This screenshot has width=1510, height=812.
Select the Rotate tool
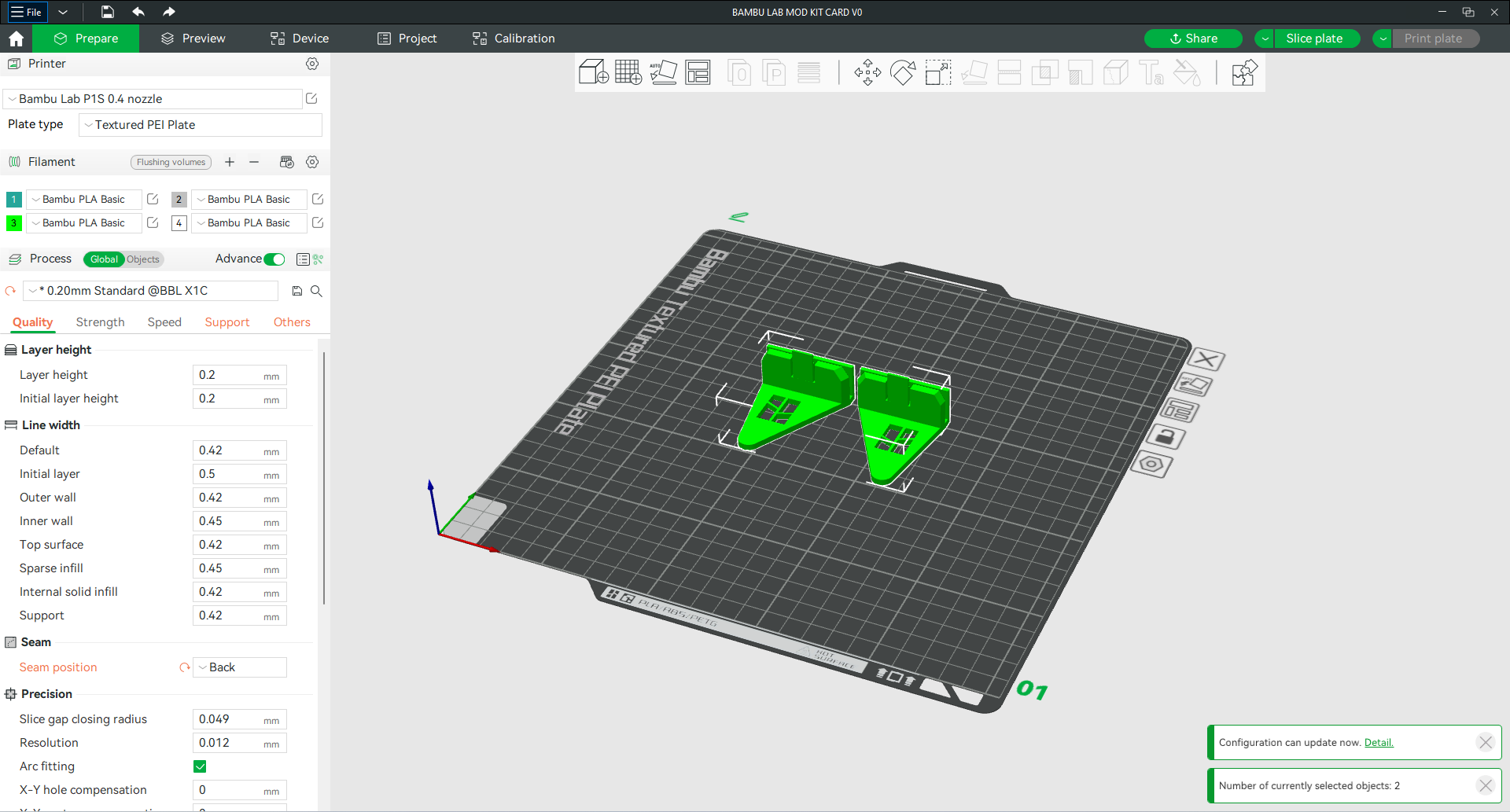point(903,72)
